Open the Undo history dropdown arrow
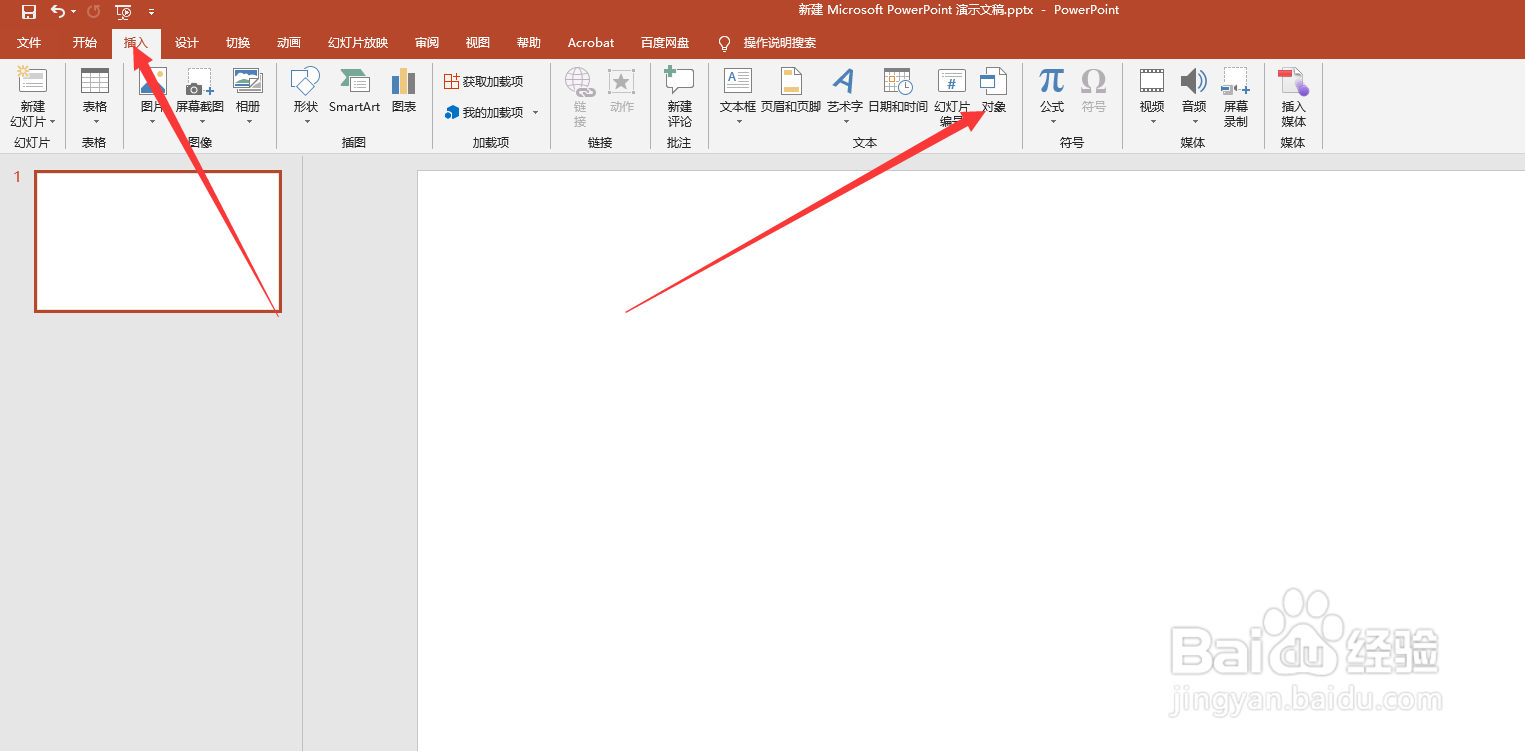Image resolution: width=1525 pixels, height=751 pixels. [74, 12]
